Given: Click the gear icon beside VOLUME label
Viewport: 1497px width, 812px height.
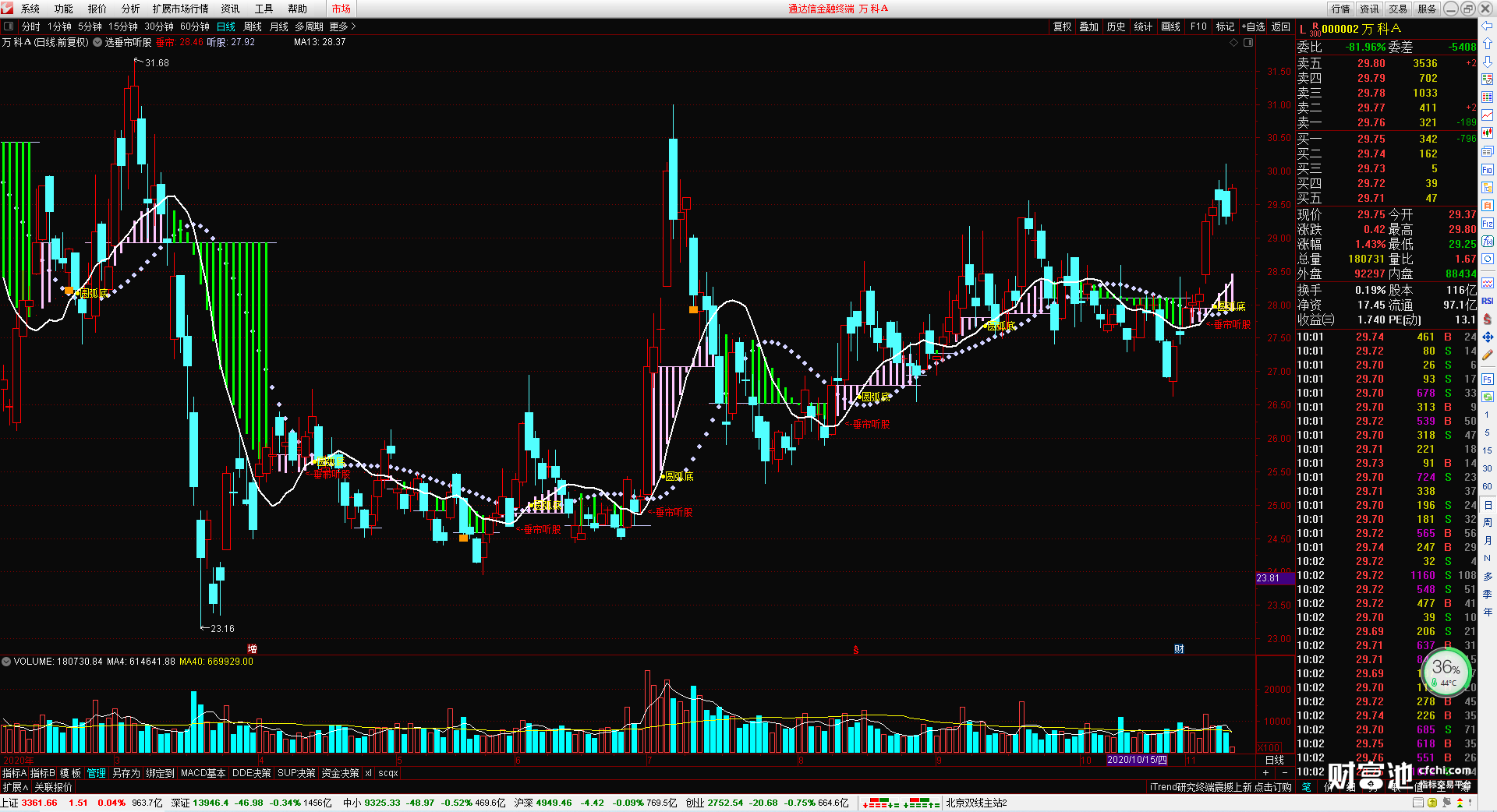Looking at the screenshot, I should [6, 662].
